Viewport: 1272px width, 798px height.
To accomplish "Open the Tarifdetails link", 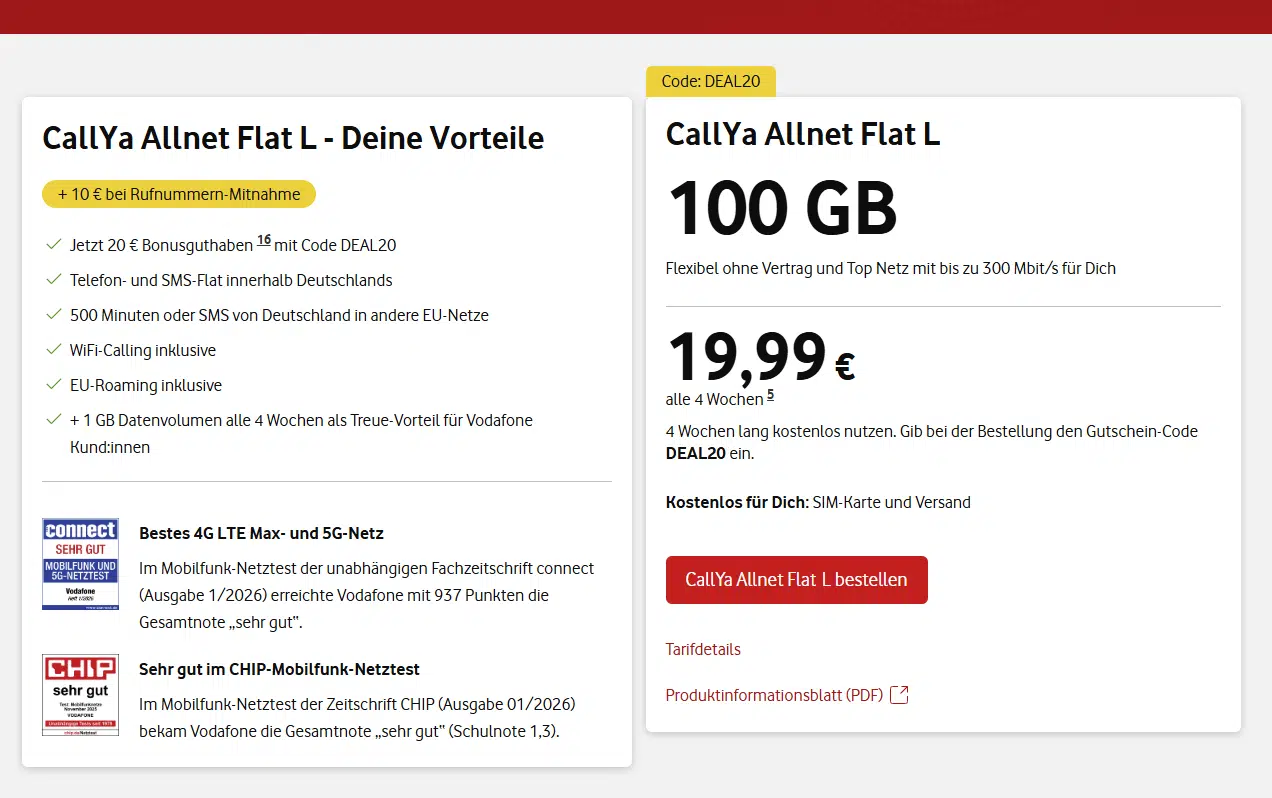I will [x=703, y=649].
